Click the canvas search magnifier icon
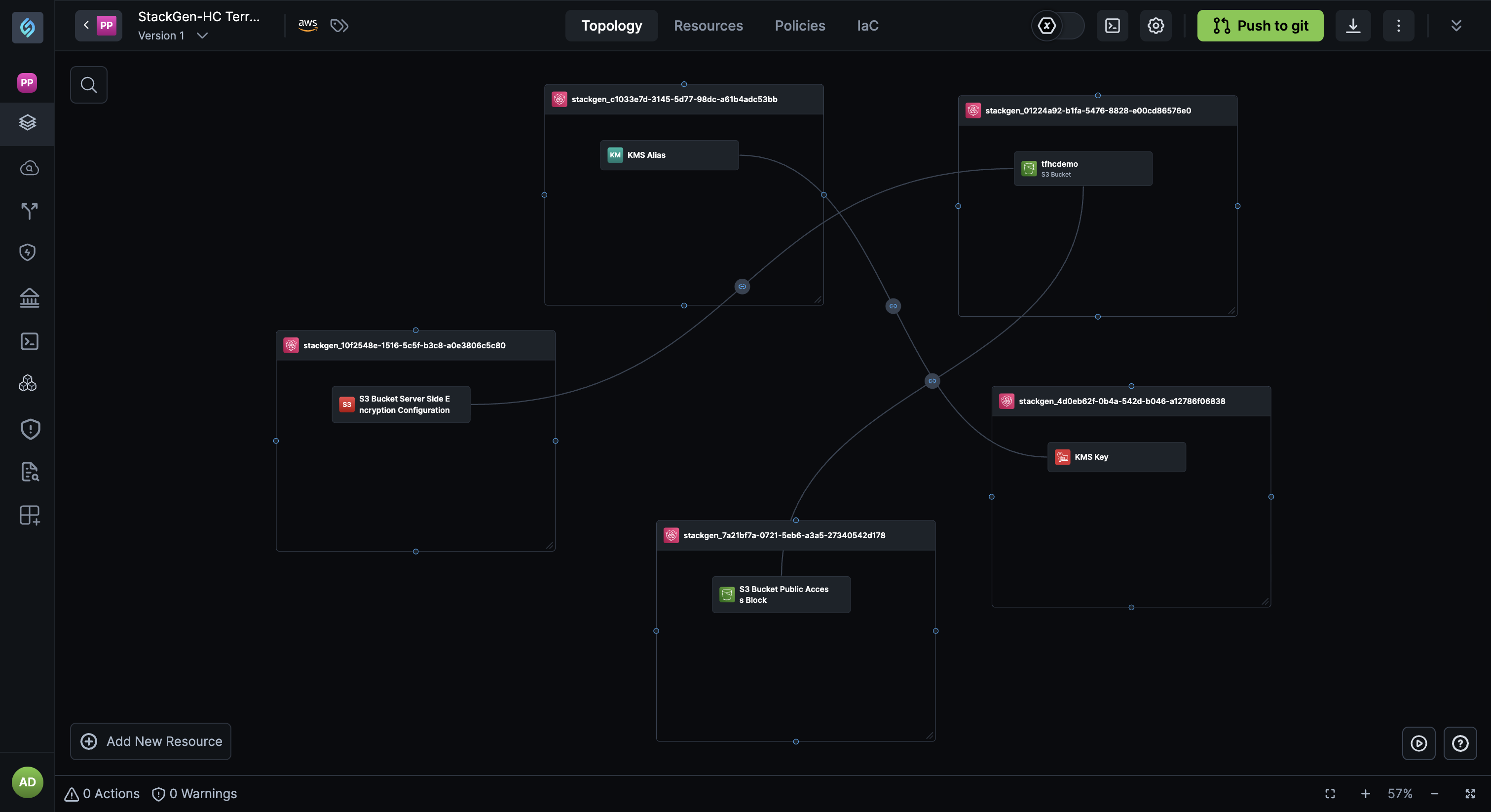Viewport: 1491px width, 812px height. [x=88, y=84]
